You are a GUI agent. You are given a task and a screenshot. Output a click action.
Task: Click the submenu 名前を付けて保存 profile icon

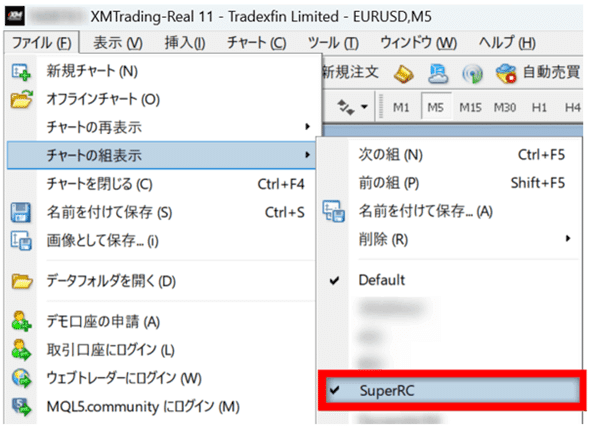pos(334,211)
